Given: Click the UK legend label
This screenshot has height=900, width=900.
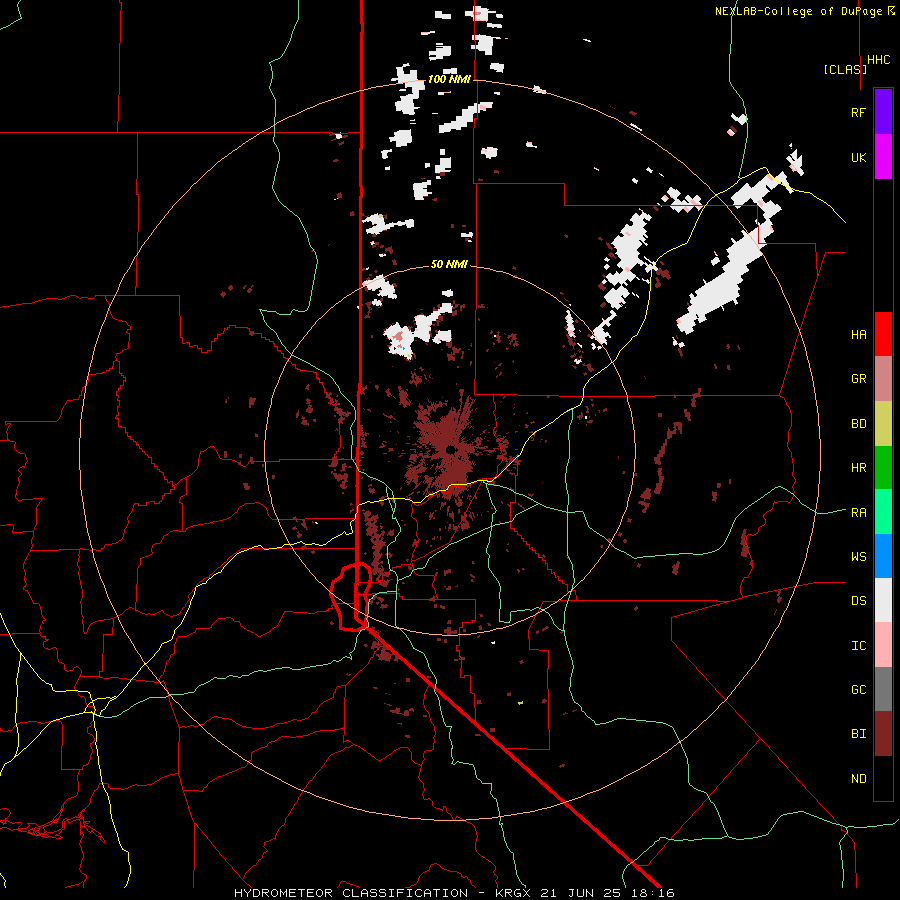Looking at the screenshot, I should click(x=858, y=157).
